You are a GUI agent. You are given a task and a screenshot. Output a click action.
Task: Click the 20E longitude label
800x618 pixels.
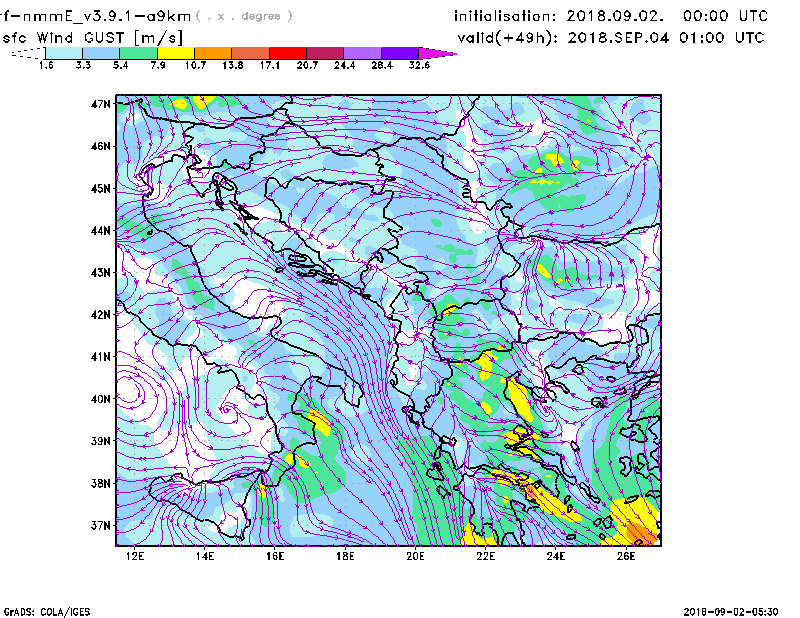click(x=415, y=556)
